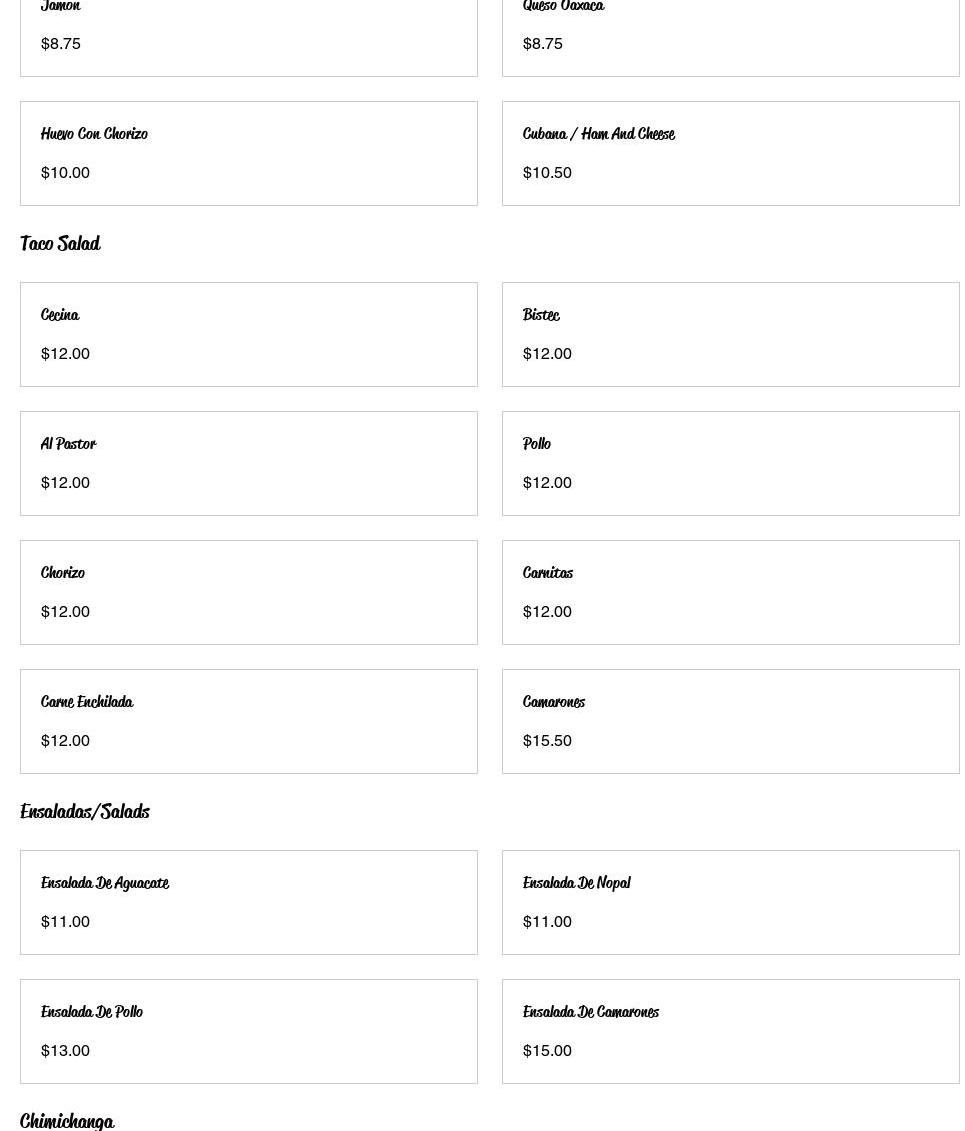Choose the Cecina taco salad
Screen dimensions: 965x1131
(248, 334)
